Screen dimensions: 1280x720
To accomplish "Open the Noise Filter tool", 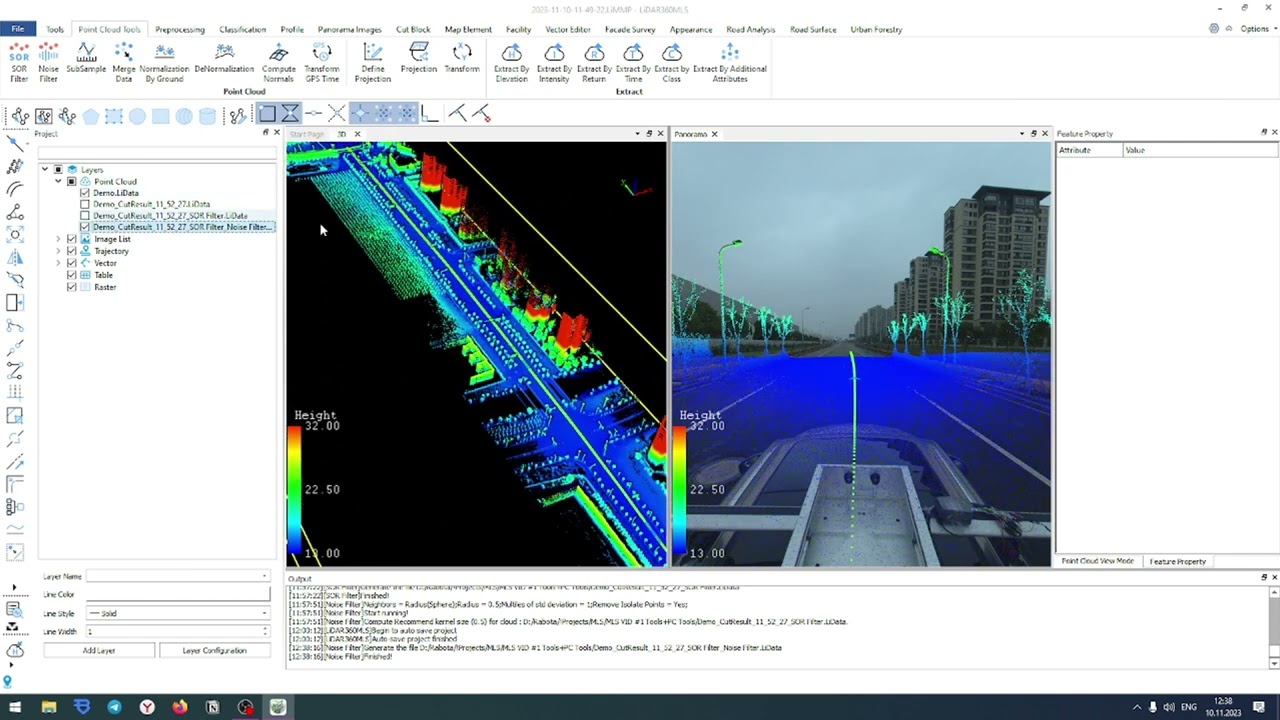I will (x=48, y=62).
